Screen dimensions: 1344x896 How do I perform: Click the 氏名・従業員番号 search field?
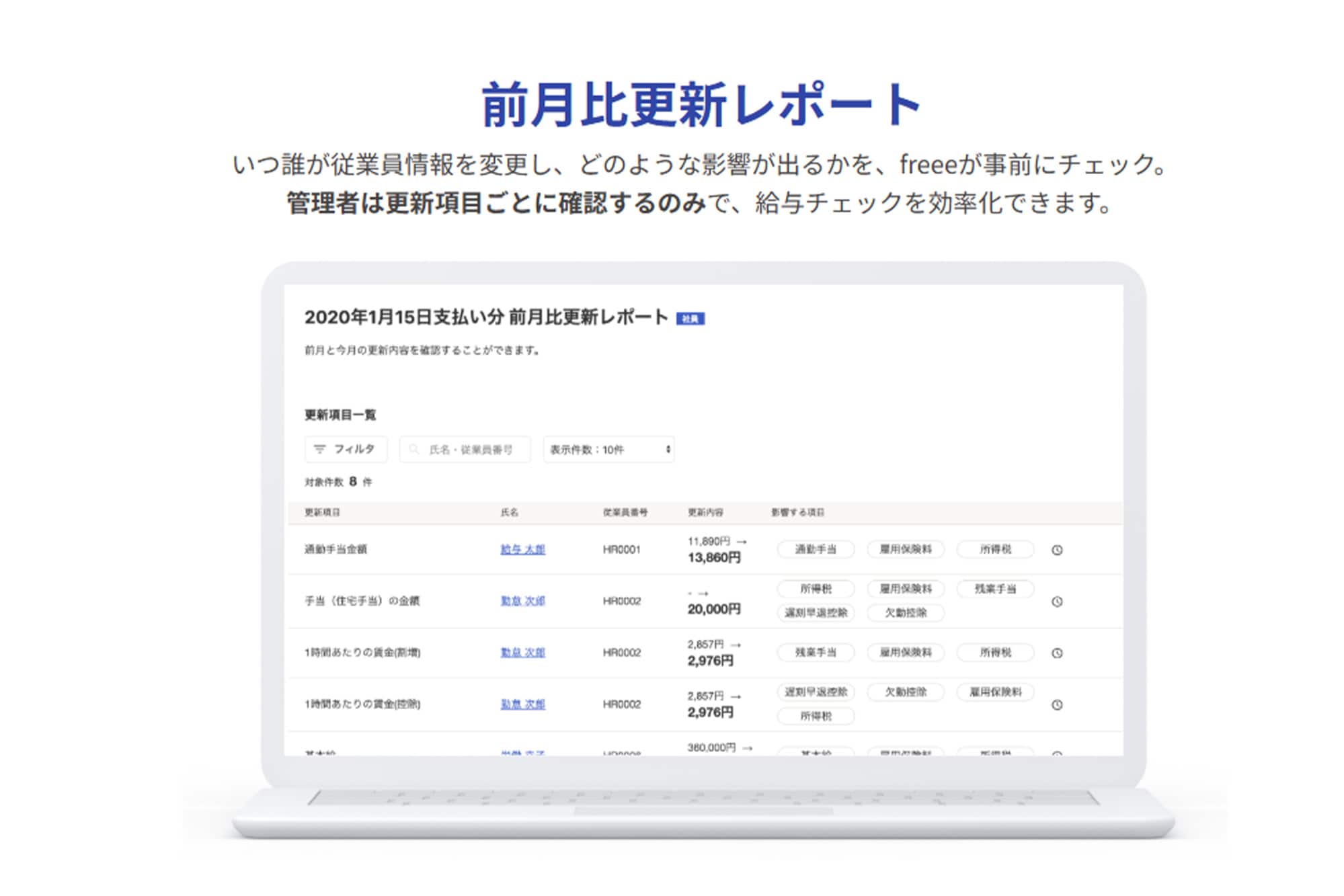[471, 449]
